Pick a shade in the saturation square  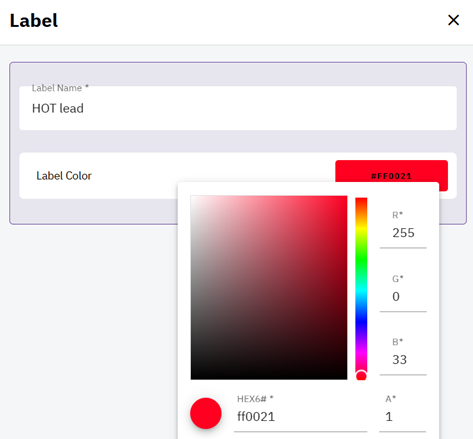[x=269, y=287]
